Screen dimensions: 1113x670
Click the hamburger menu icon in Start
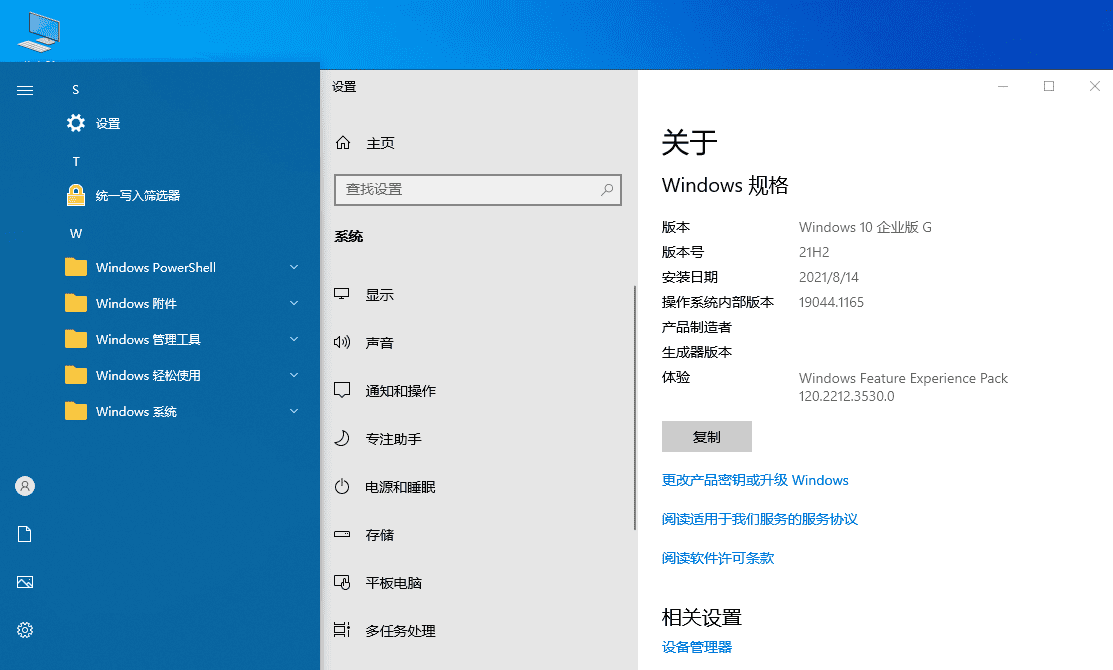click(25, 90)
